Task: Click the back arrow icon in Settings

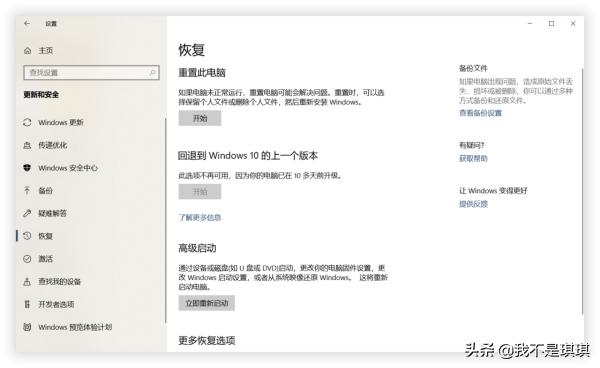Action: tap(27, 23)
